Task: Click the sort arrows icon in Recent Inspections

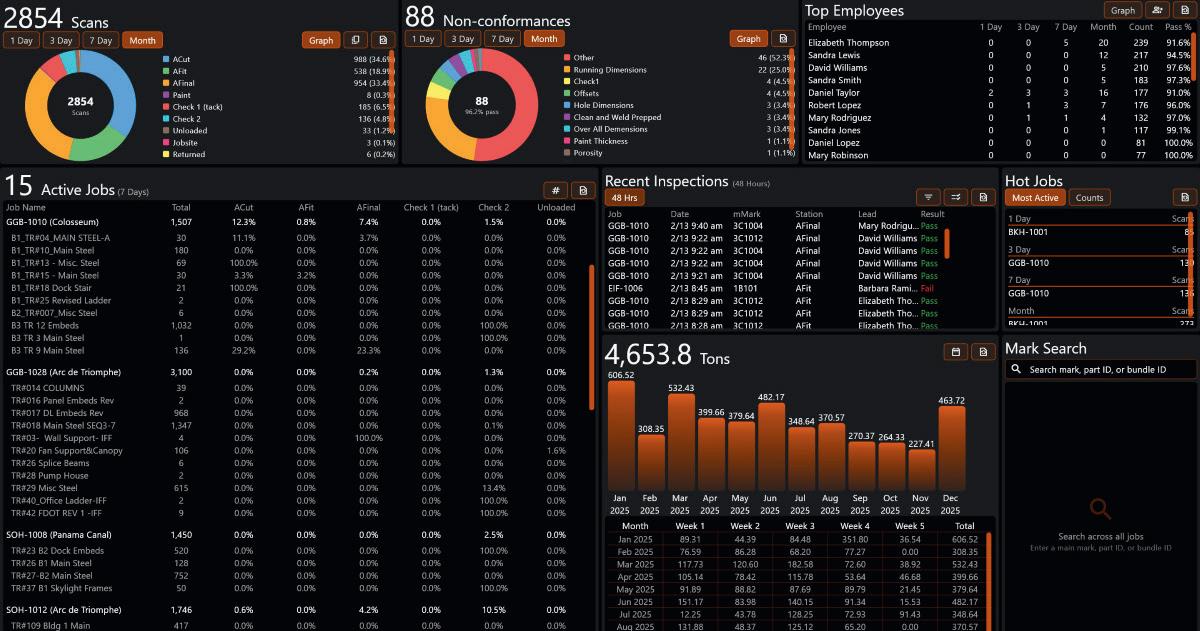Action: pos(956,197)
